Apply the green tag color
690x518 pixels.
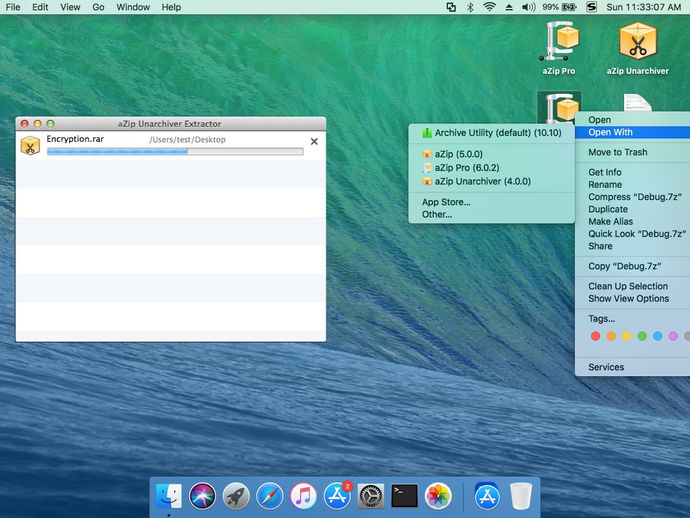coord(642,336)
